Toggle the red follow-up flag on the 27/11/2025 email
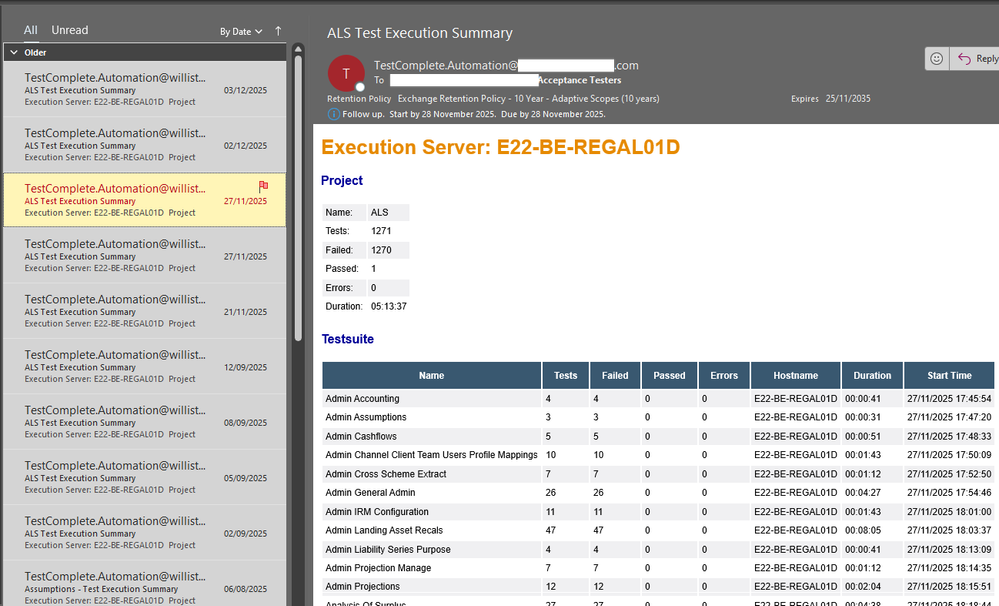999x606 pixels. [x=264, y=186]
